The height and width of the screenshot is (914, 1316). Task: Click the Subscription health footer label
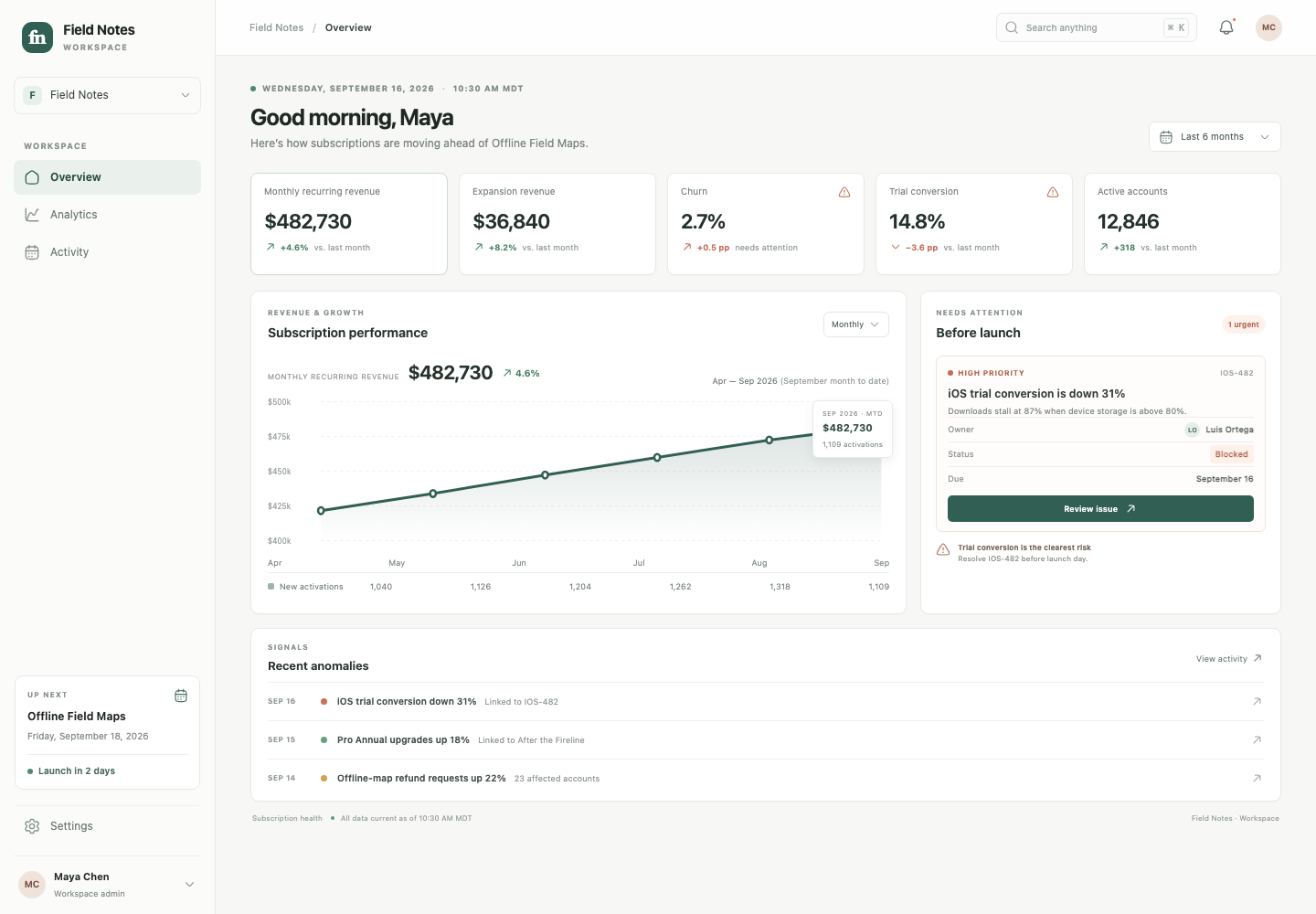[x=287, y=819]
